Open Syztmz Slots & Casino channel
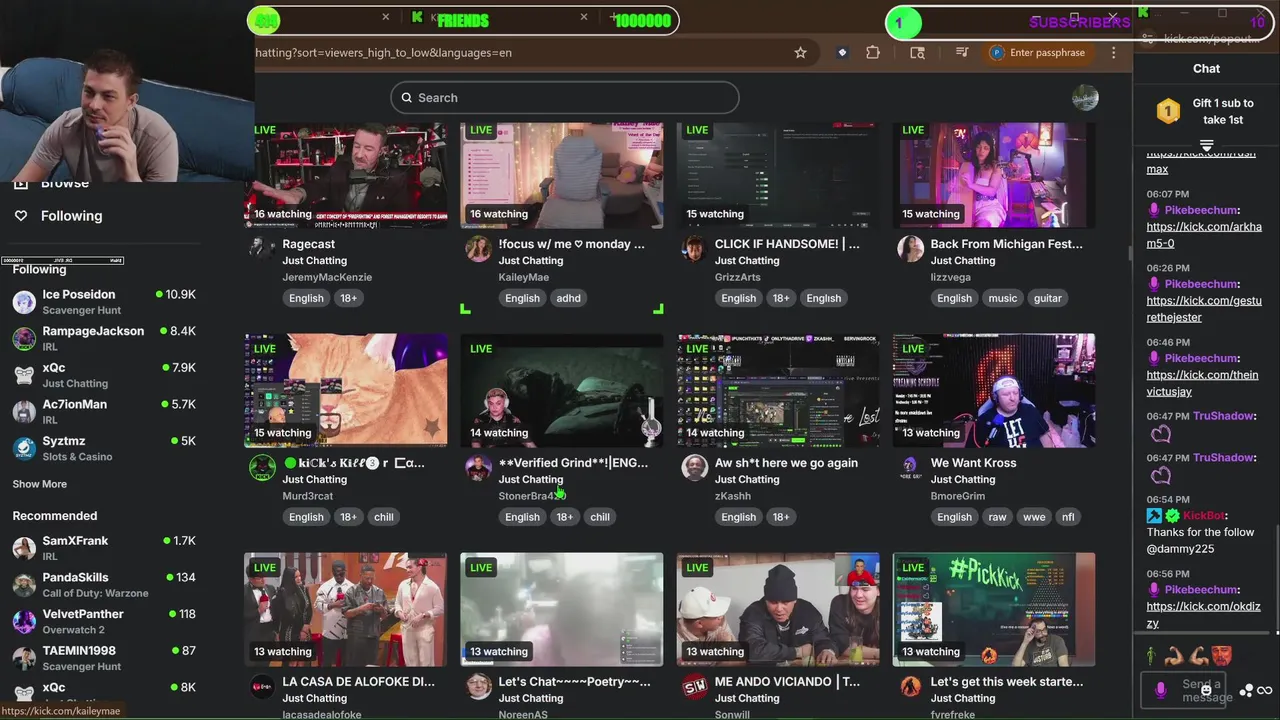 tap(104, 448)
